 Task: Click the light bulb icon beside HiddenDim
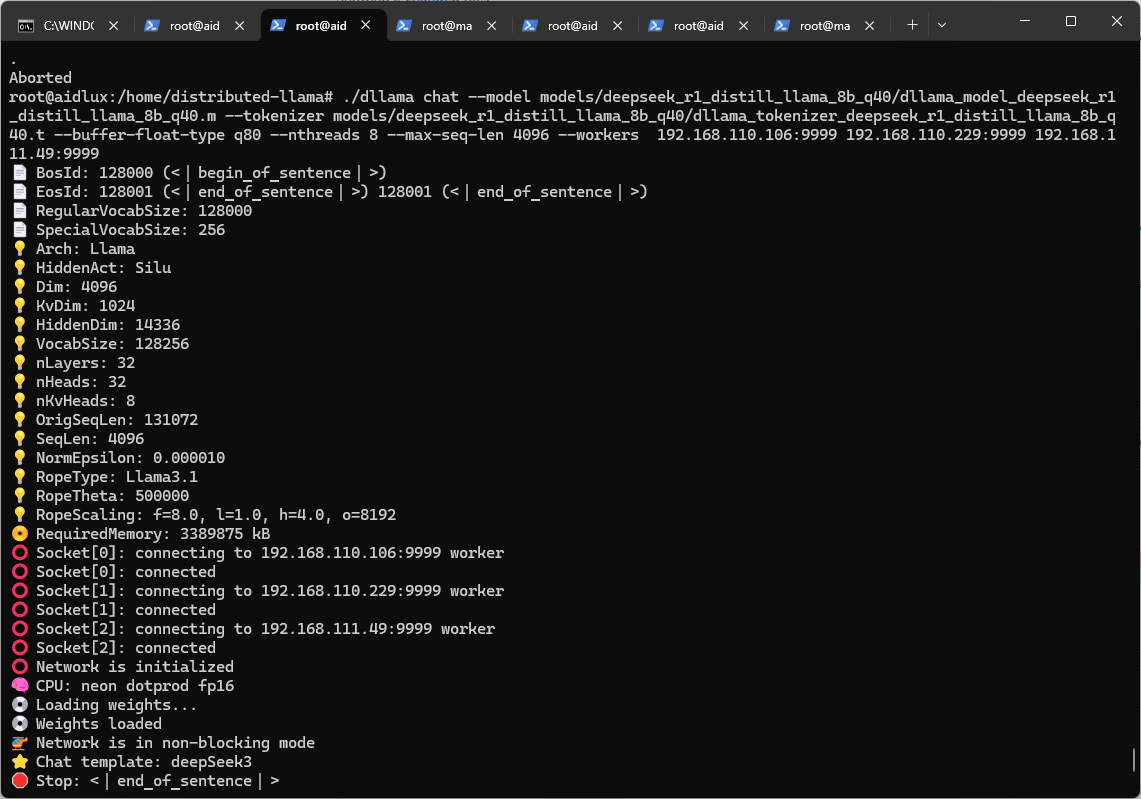(x=20, y=324)
